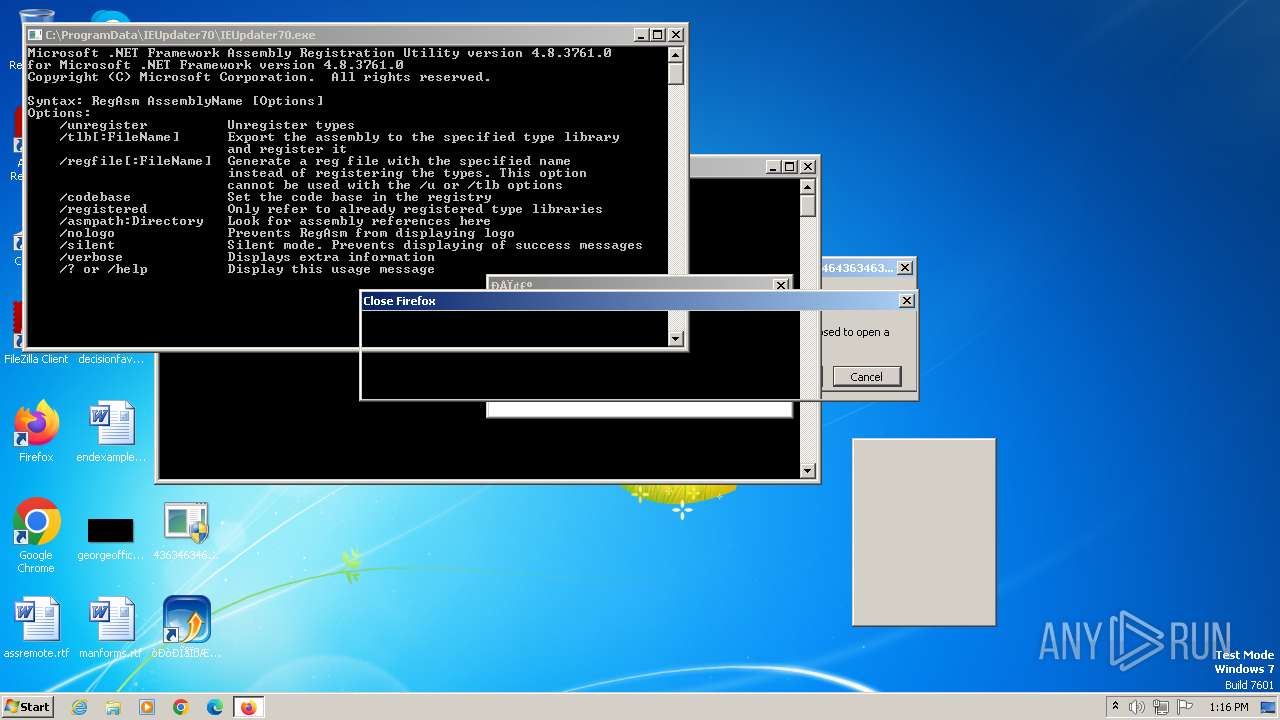Open the assremote.rtf document icon

[36, 626]
